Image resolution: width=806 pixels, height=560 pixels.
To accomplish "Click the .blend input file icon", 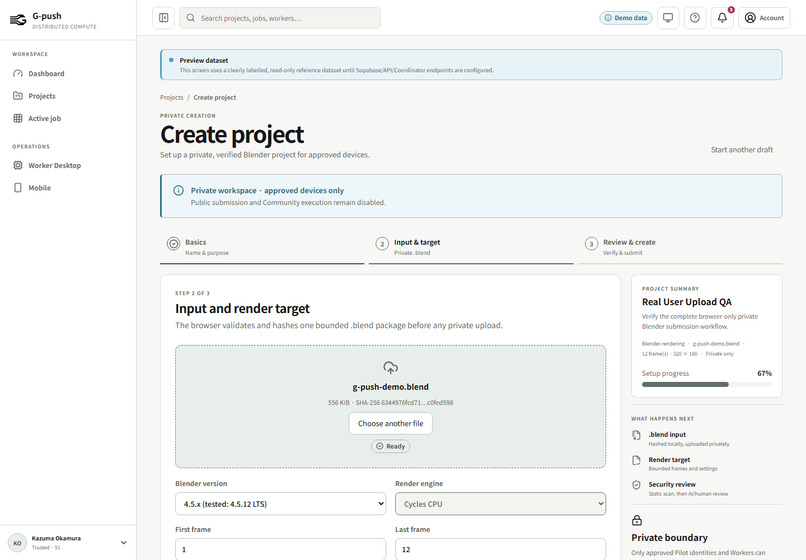I will coord(636,435).
